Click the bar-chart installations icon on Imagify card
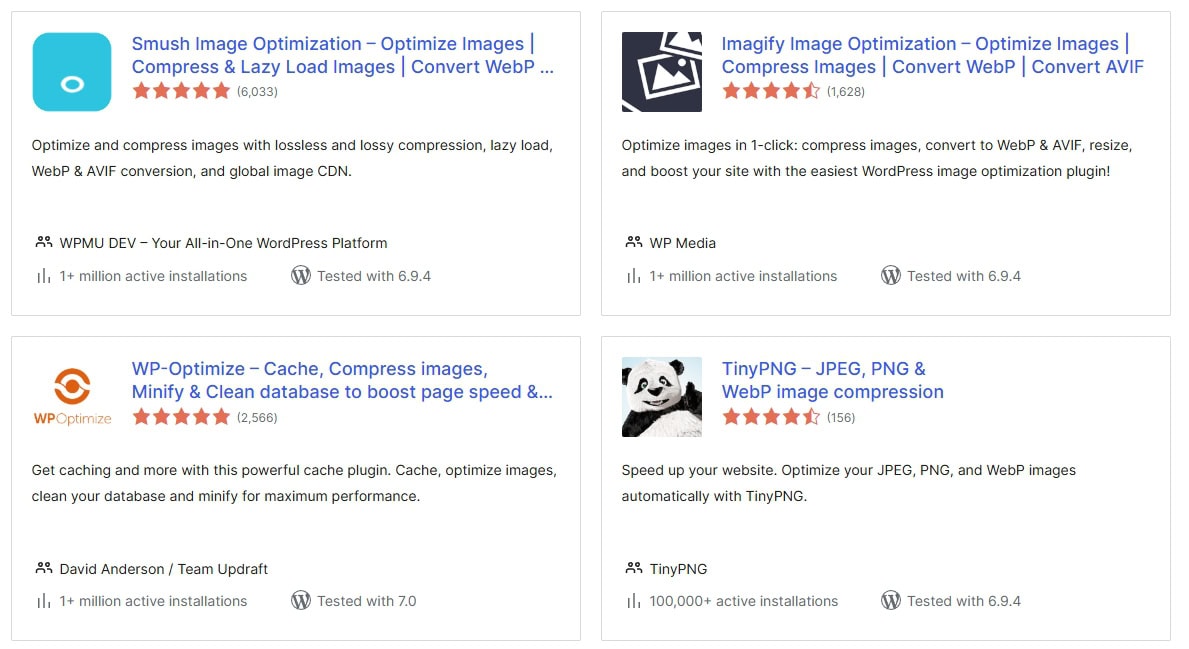Viewport: 1189px width, 649px height. point(633,276)
